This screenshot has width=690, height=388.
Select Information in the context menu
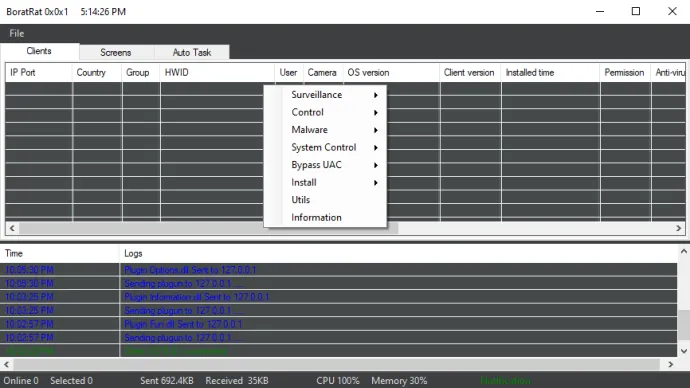pyautogui.click(x=325, y=217)
